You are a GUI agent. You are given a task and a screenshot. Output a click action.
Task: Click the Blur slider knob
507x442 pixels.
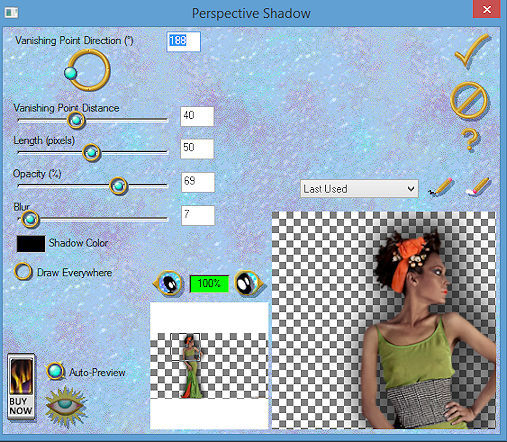tap(30, 219)
